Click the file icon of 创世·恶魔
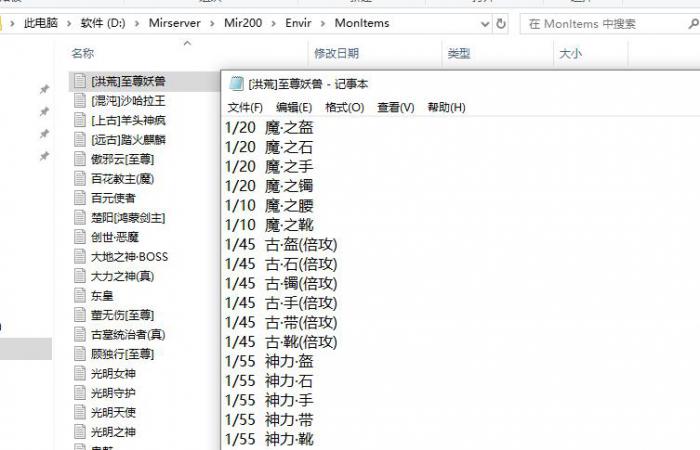700x450 pixels. pos(80,237)
